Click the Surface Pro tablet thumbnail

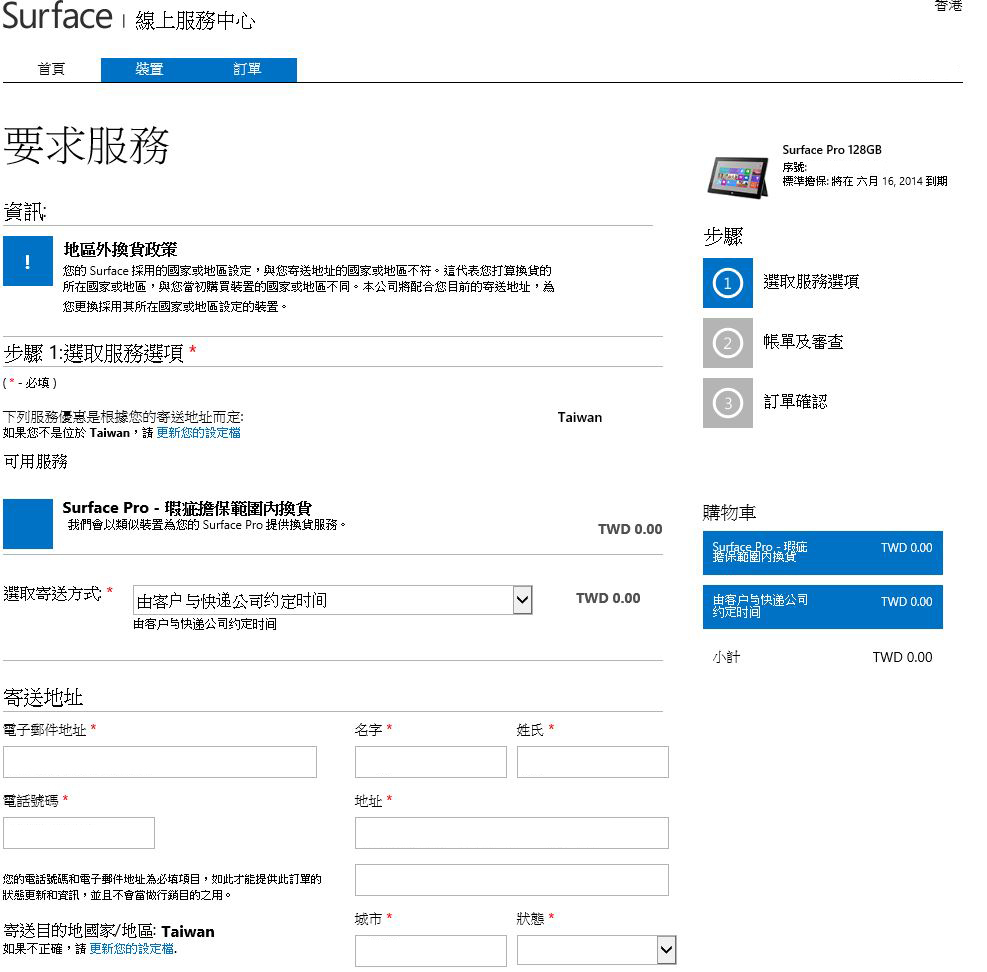coord(738,178)
